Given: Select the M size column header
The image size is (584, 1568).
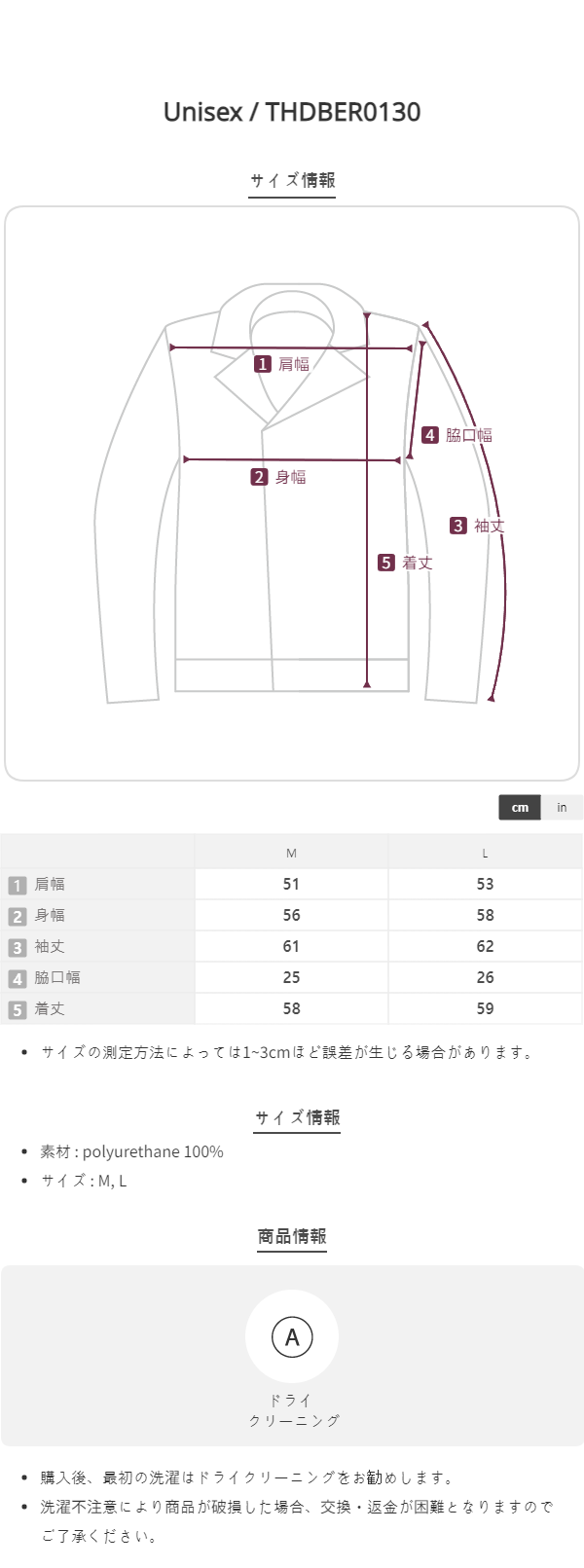Looking at the screenshot, I should coord(291,853).
